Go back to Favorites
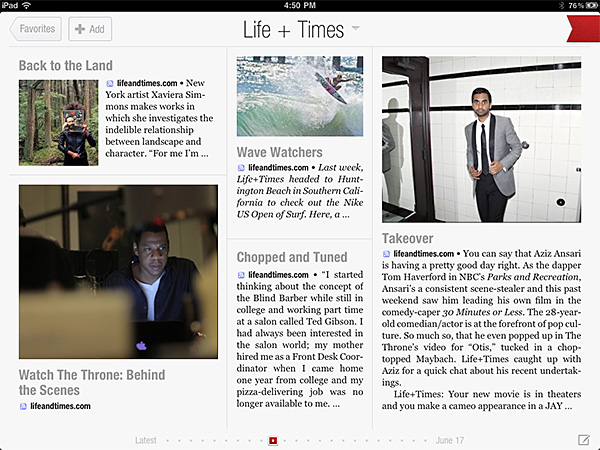 [36, 29]
